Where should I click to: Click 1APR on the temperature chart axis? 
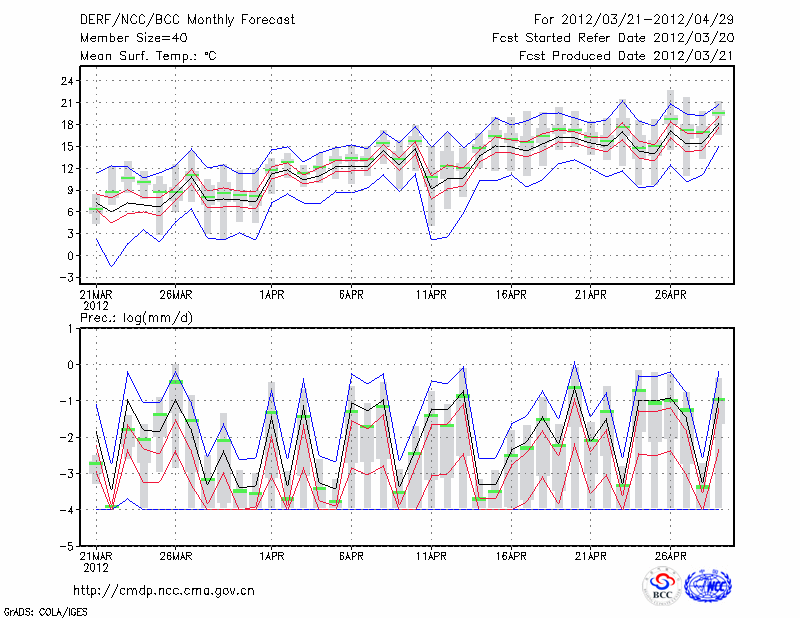[x=270, y=295]
